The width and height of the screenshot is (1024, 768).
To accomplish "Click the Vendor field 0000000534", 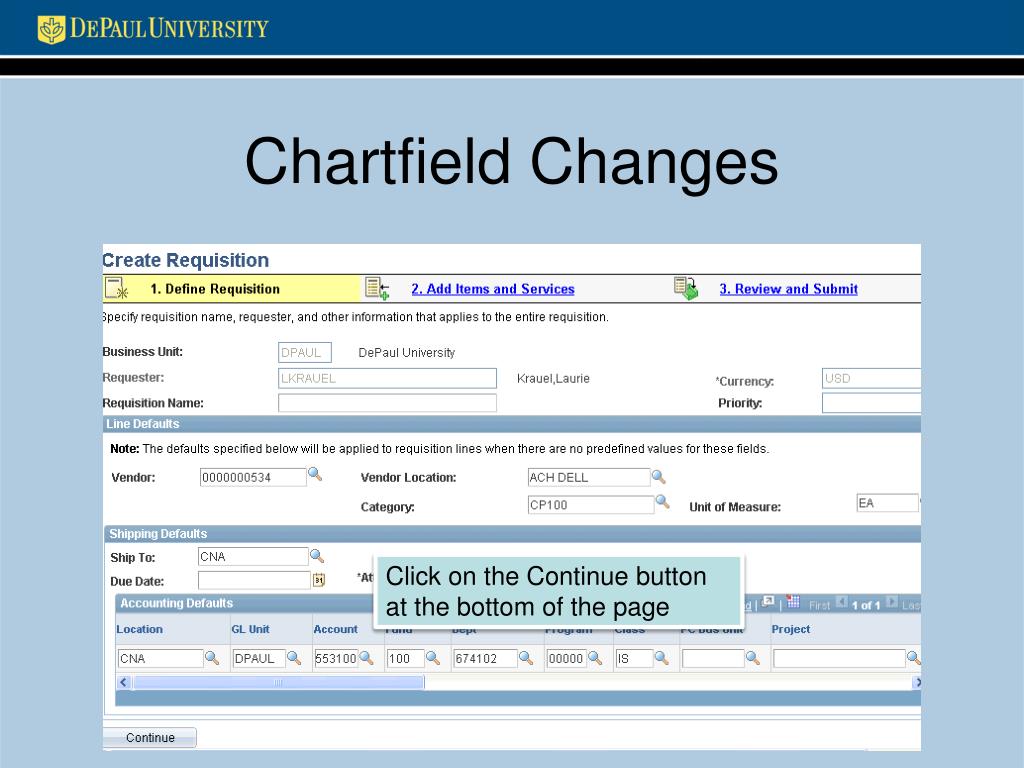I will coord(253,477).
